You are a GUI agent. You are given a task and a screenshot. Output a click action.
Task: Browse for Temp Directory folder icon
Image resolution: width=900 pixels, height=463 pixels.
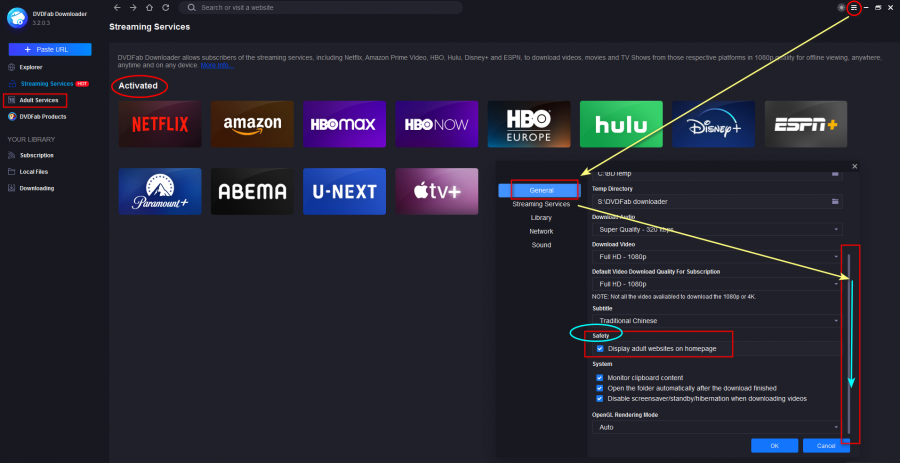tap(835, 202)
